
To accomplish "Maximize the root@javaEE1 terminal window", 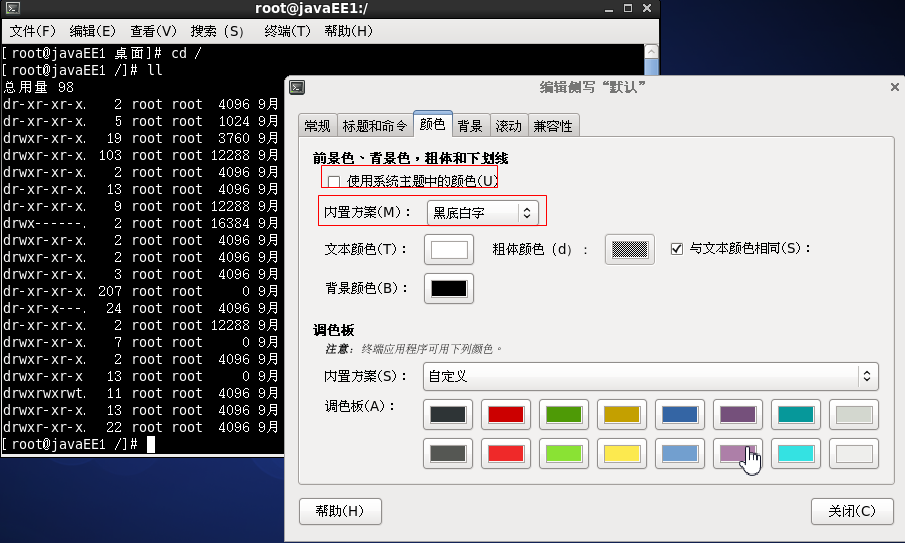I will (x=628, y=8).
